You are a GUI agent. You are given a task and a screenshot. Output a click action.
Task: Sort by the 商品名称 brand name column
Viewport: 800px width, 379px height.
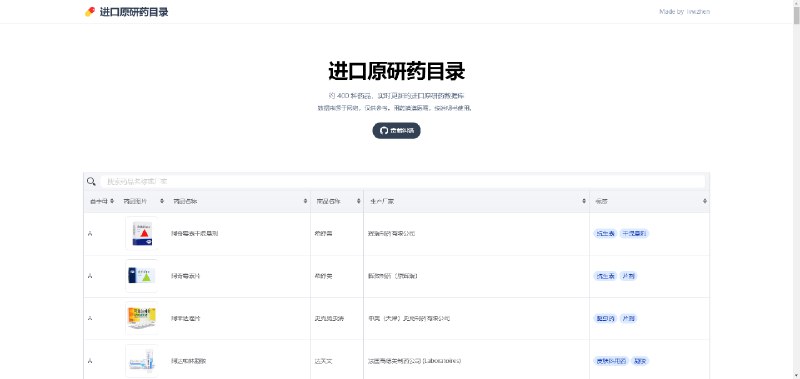click(337, 201)
